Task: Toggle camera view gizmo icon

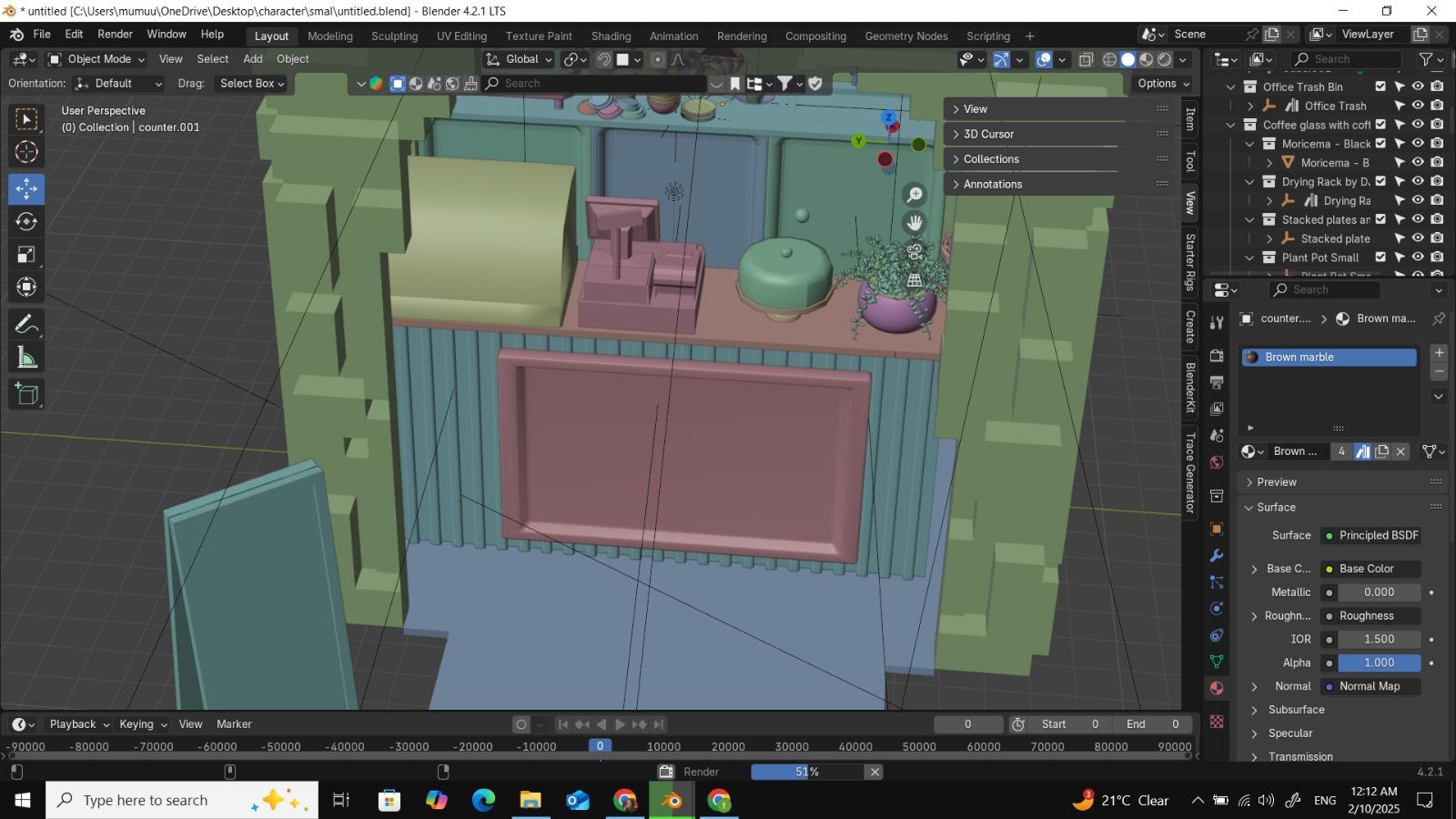Action: coord(915,252)
